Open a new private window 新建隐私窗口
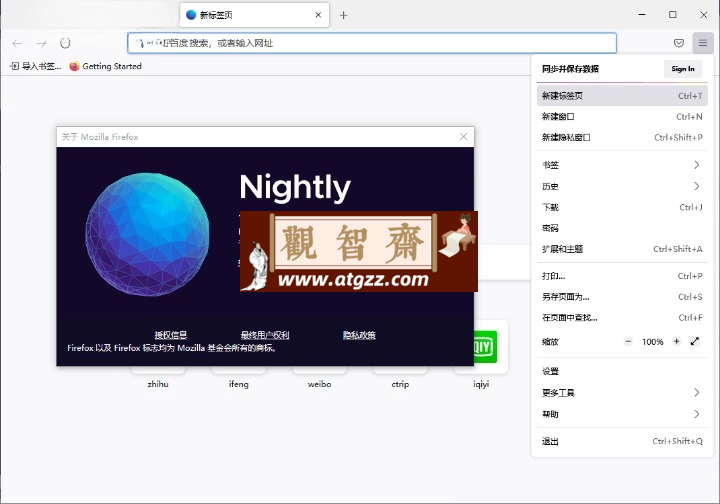 622,137
